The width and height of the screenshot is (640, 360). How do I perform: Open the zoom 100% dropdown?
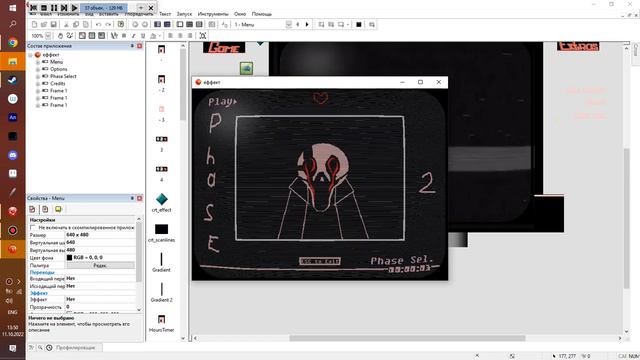pos(48,36)
